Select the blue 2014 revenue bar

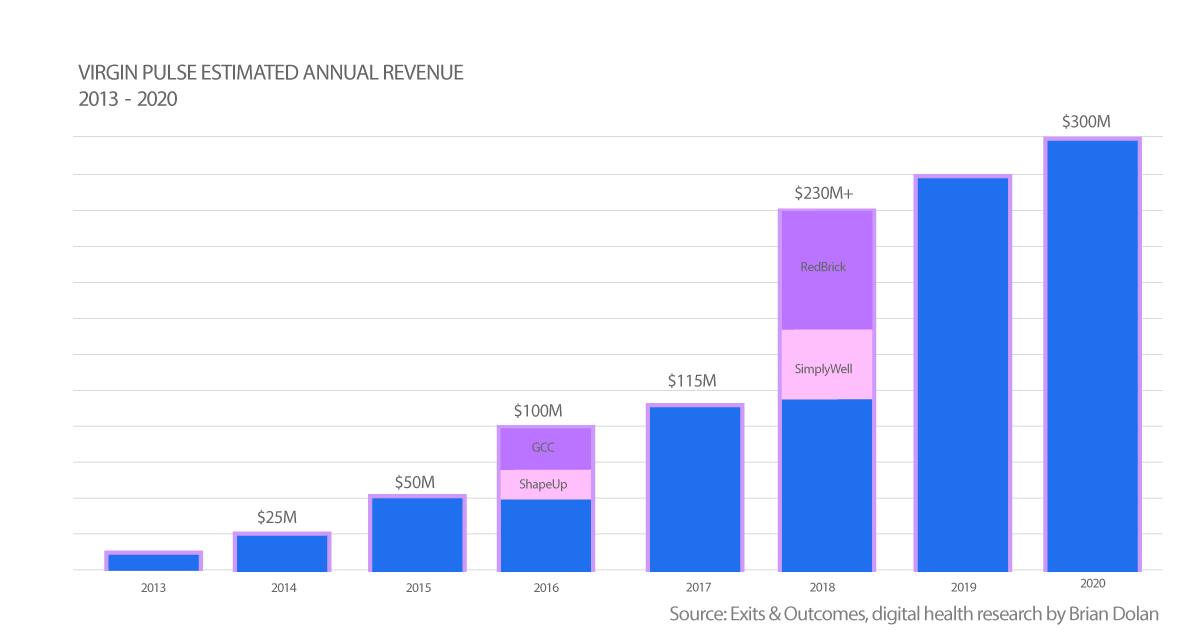282,552
